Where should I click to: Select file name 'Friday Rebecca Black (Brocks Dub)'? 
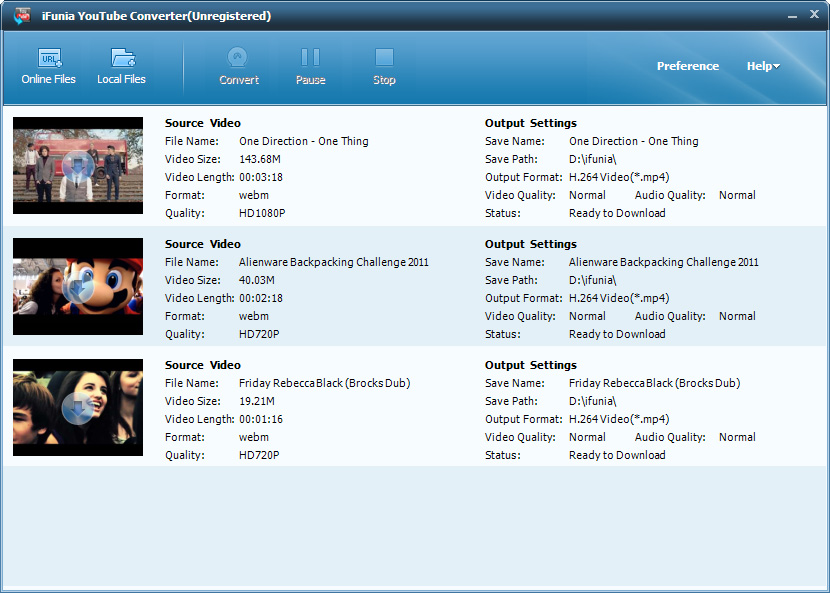coord(324,383)
